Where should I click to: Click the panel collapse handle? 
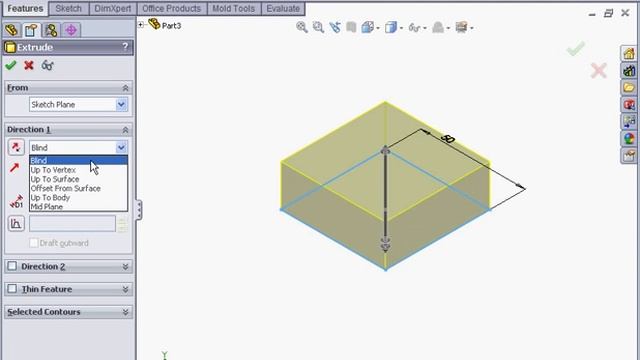139,210
